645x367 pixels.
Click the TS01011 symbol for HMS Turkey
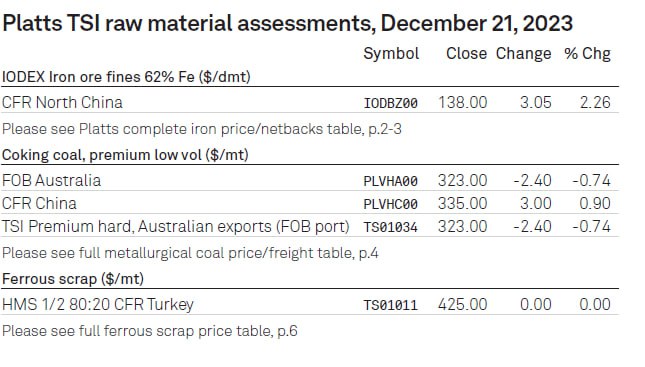coord(390,305)
